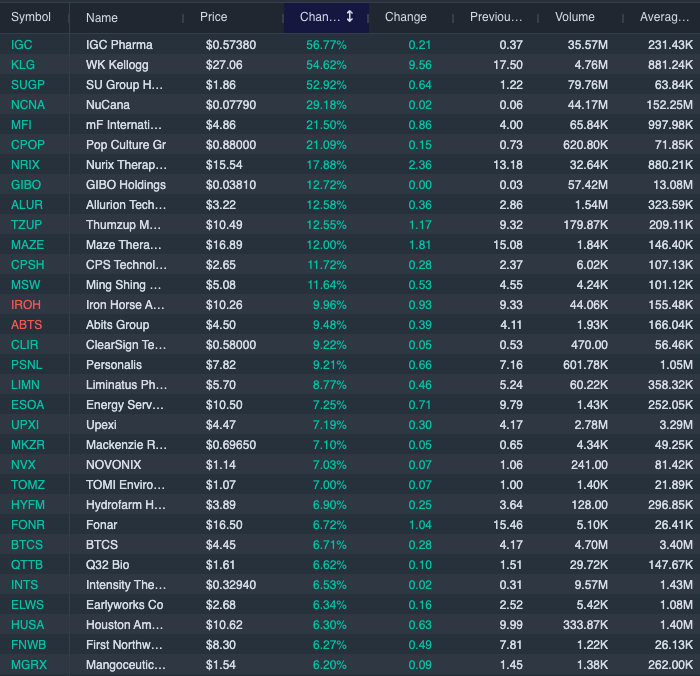Open the IGC ticker symbol
The height and width of the screenshot is (676, 700).
pyautogui.click(x=21, y=45)
